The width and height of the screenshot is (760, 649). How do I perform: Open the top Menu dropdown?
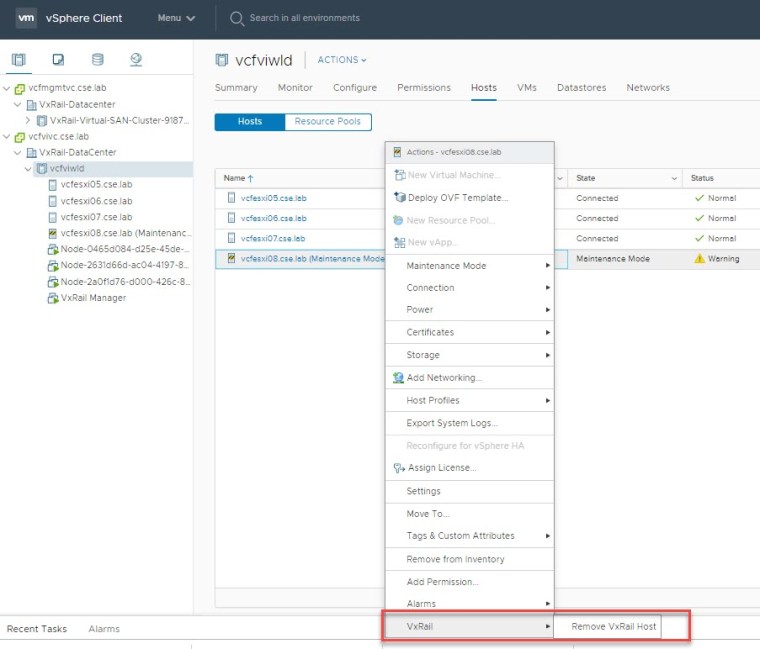176,18
